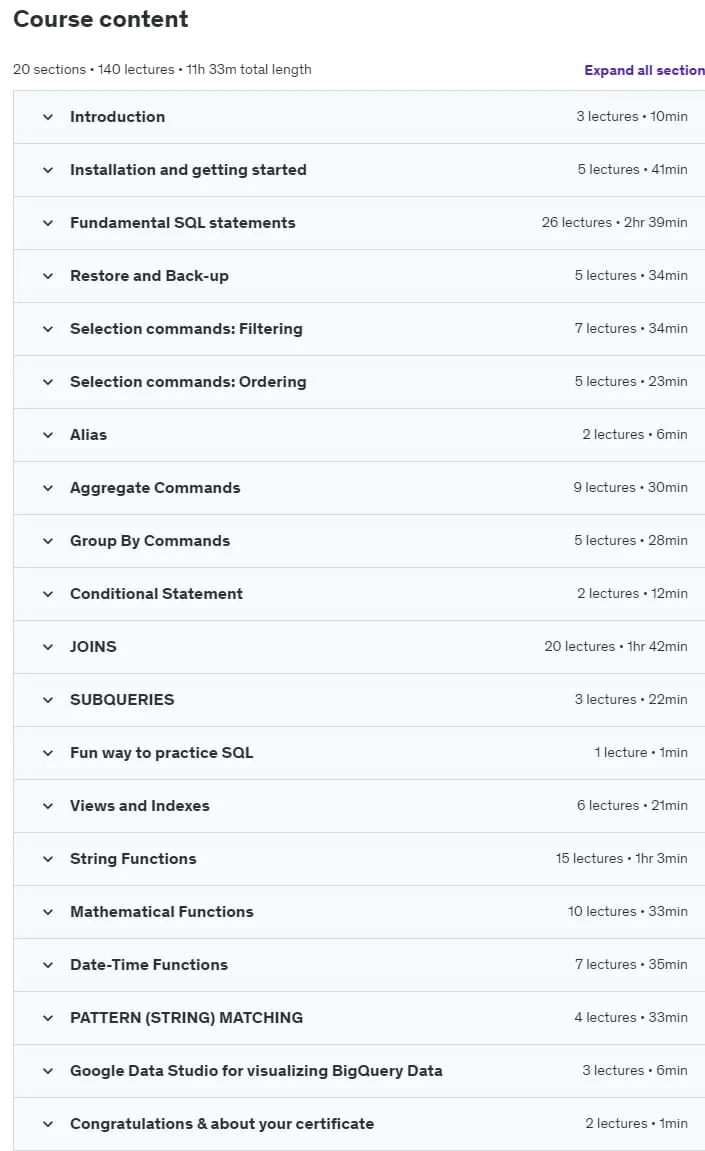This screenshot has height=1151, width=705.
Task: Click Expand all sections link
Action: [x=644, y=70]
